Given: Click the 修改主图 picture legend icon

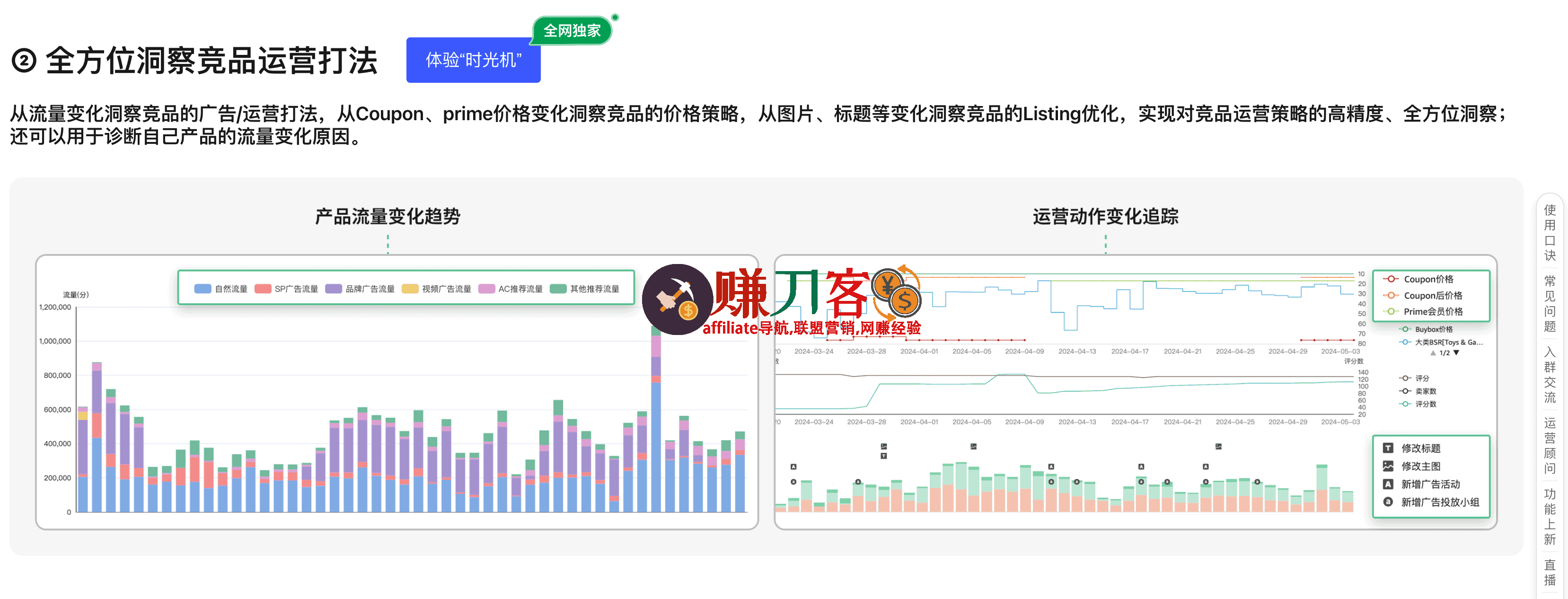Looking at the screenshot, I should 1388,467.
